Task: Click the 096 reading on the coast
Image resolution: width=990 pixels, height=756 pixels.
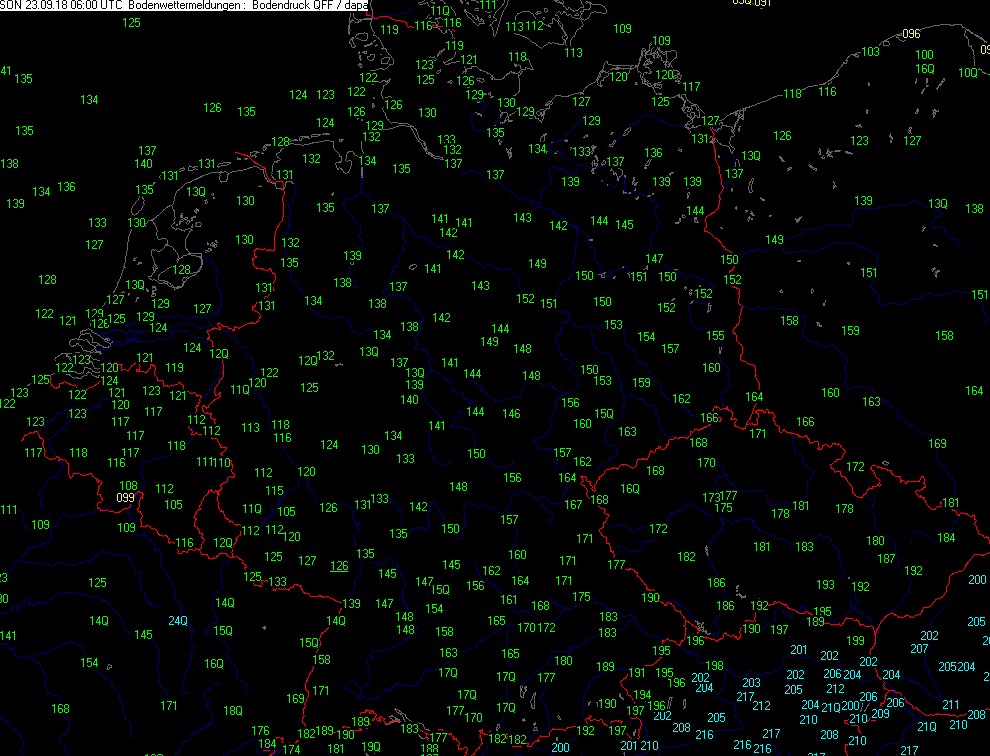Action: tap(910, 34)
